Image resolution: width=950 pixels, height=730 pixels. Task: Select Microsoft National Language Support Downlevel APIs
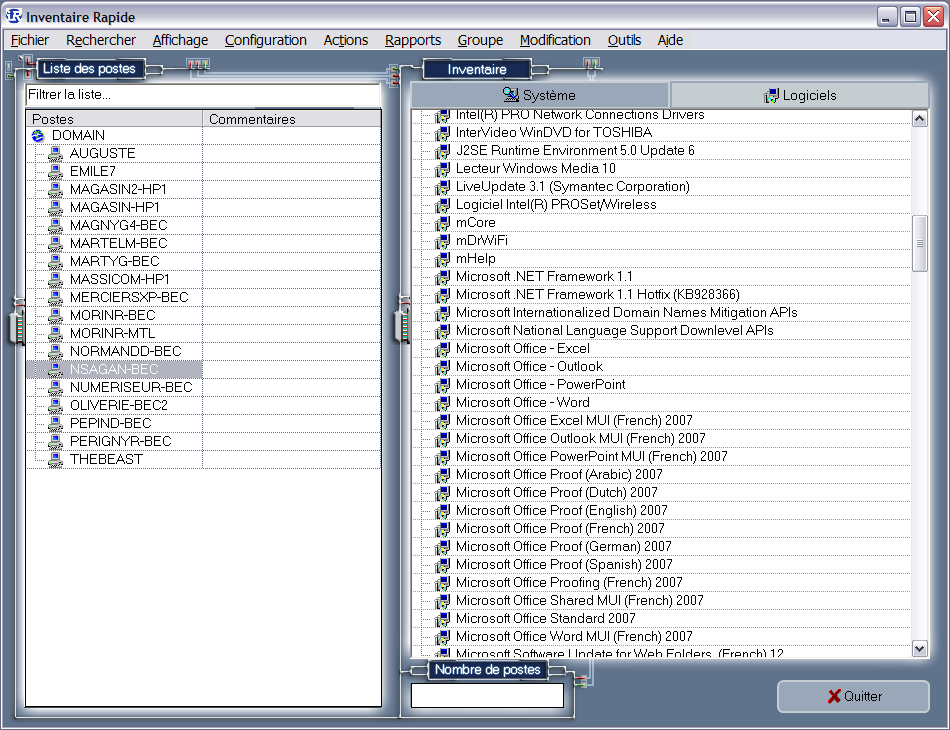point(614,331)
